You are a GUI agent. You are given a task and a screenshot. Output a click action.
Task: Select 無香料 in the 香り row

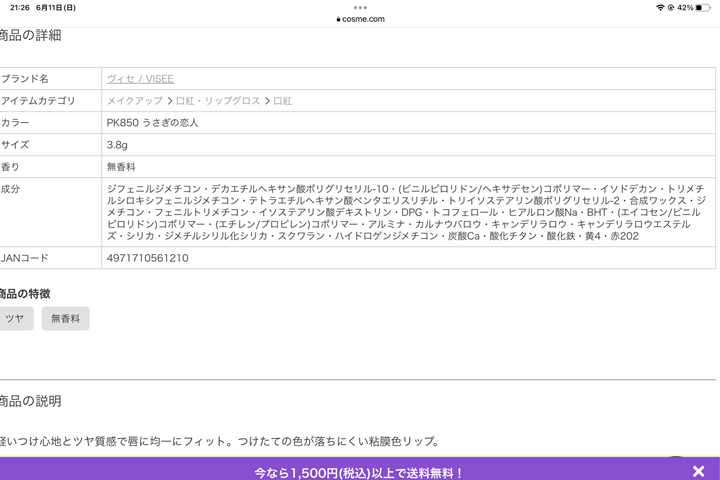pos(121,167)
